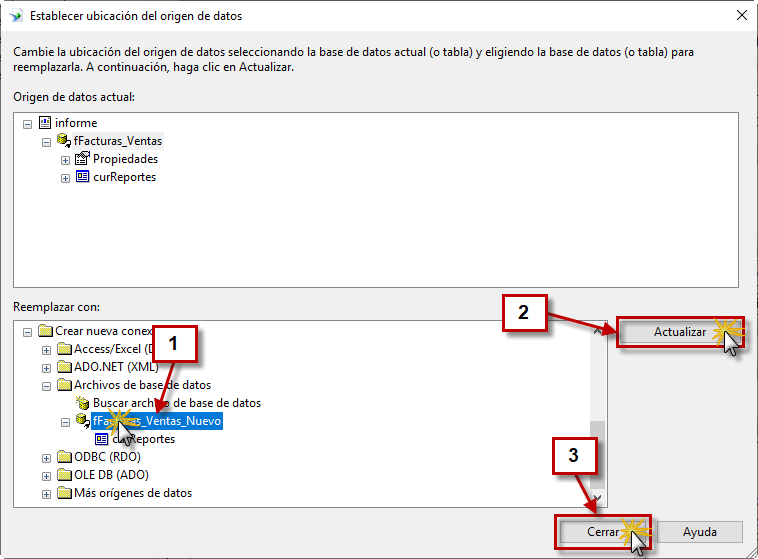This screenshot has width=758, height=559.
Task: Collapse the fFacturas_Ventas node in current source
Action: [46, 142]
